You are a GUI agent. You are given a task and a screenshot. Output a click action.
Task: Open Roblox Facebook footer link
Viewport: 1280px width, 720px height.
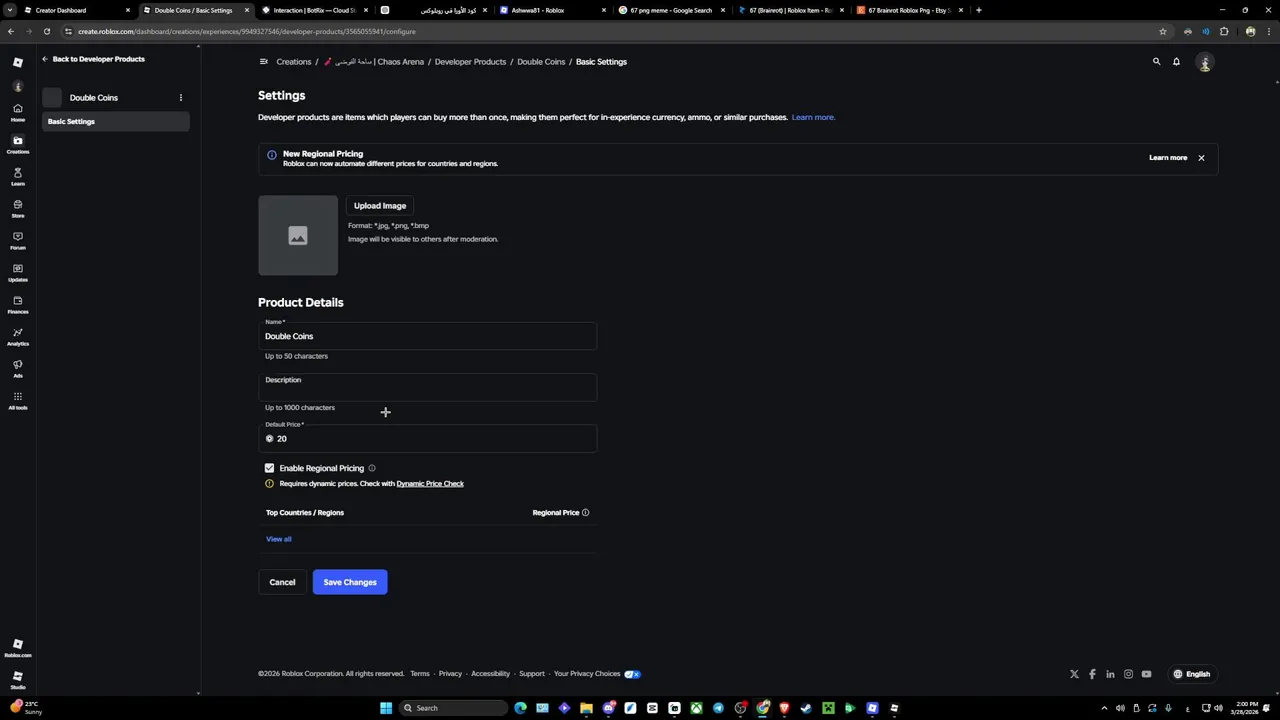tap(1092, 674)
